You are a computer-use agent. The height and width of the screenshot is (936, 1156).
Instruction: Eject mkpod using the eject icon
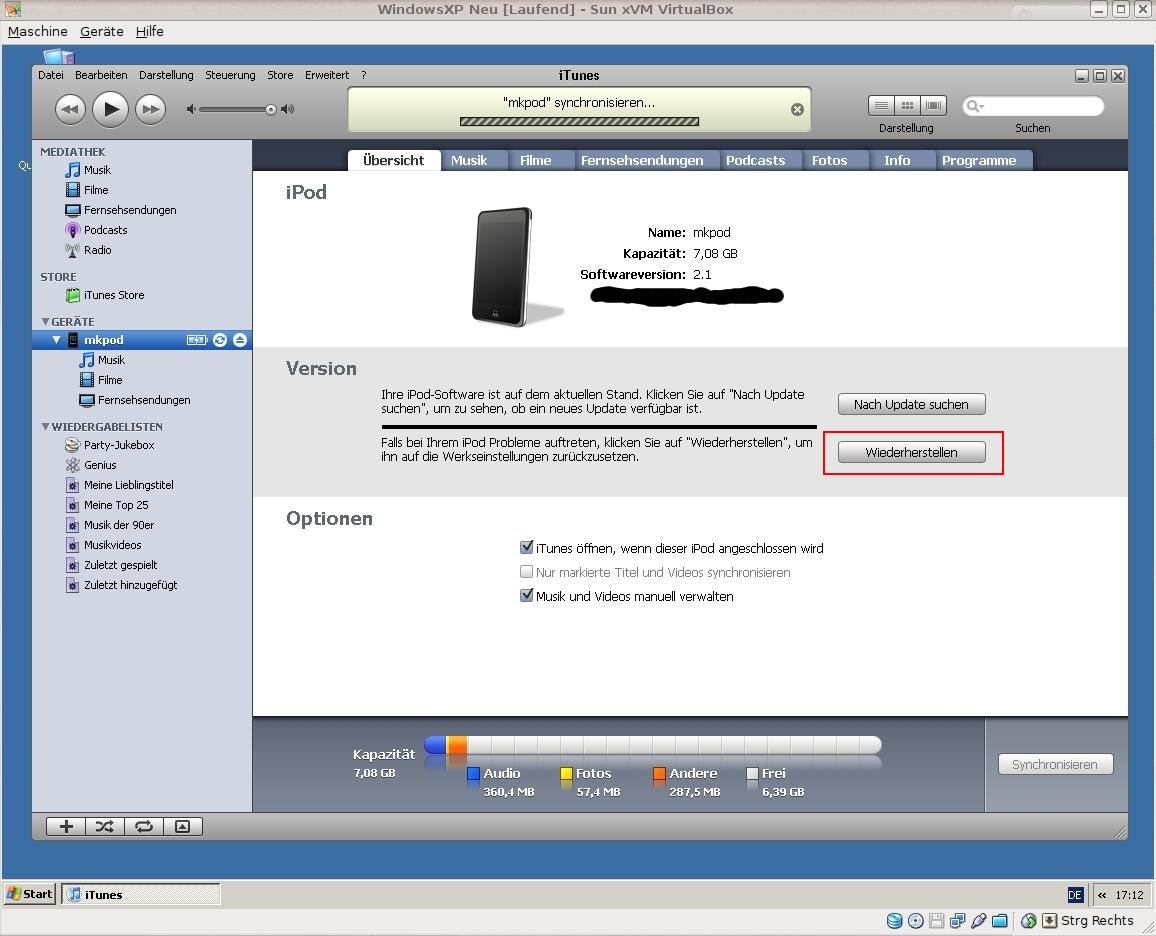click(240, 340)
